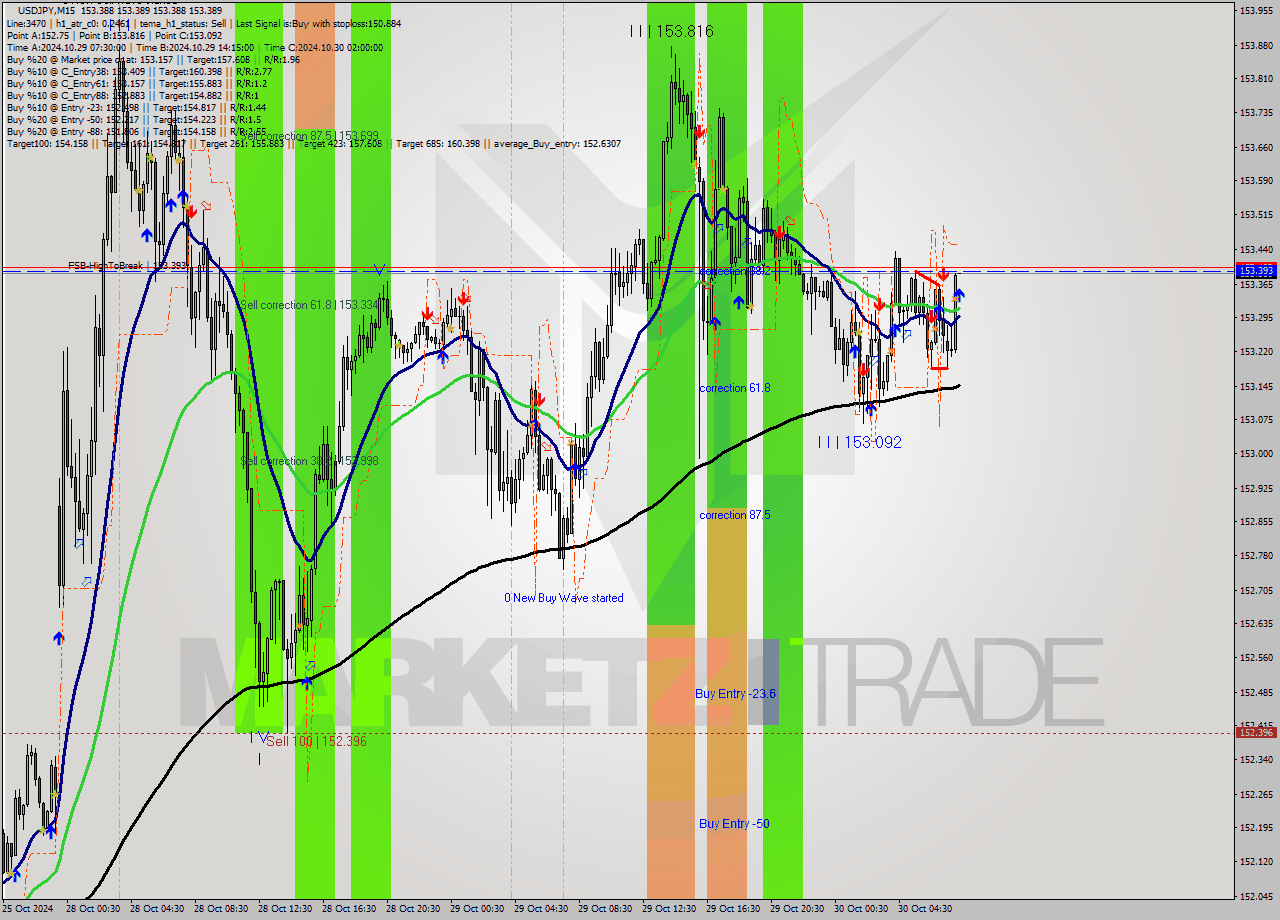Click the 'Sell 100 | 152.396' label
This screenshot has height=920, width=1280.
click(316, 741)
